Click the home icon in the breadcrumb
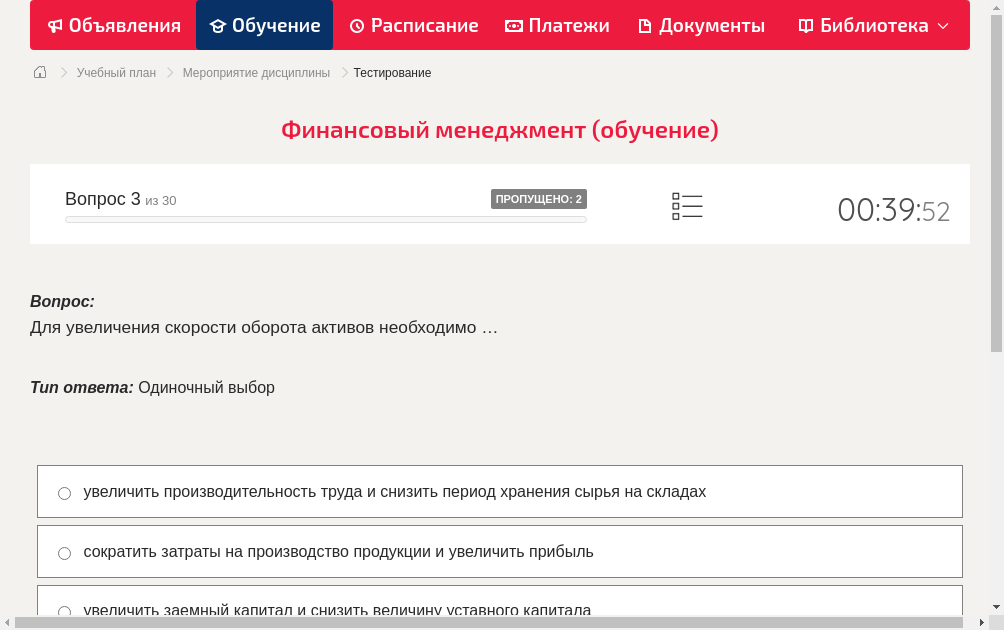The width and height of the screenshot is (1004, 630). pyautogui.click(x=39, y=72)
